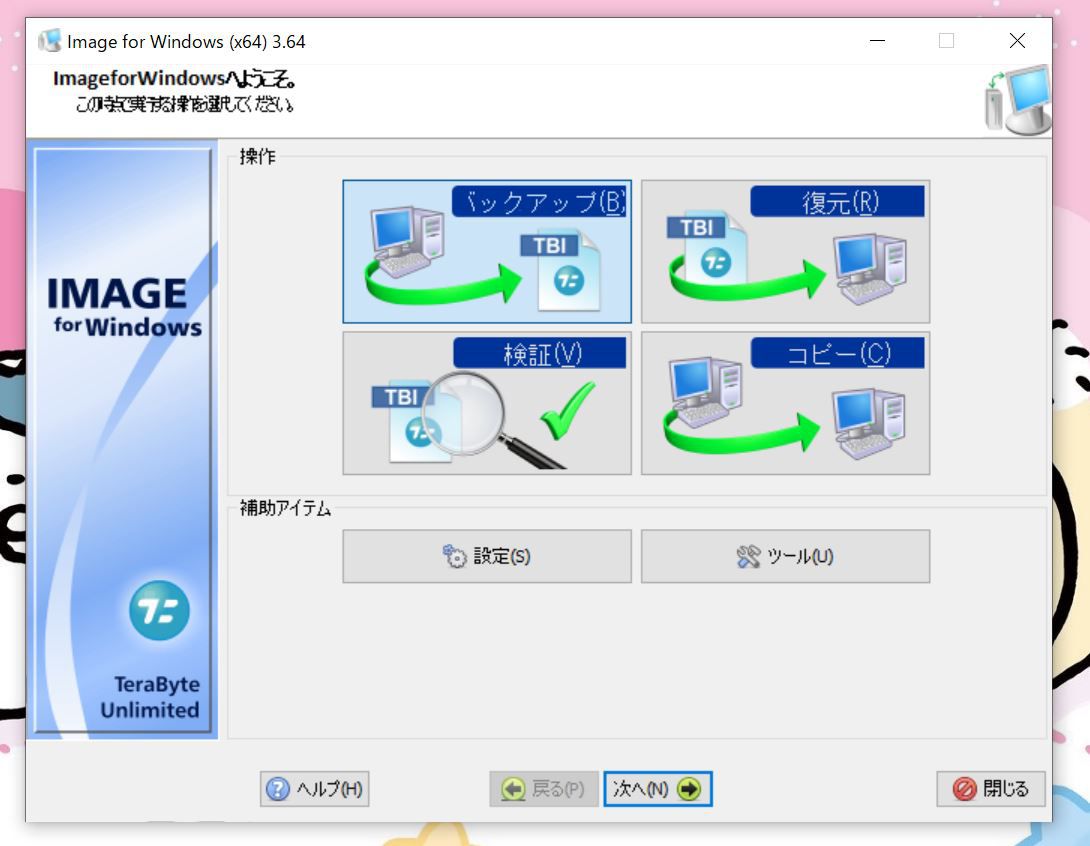This screenshot has height=846, width=1090.
Task: Click the 操作 group label
Action: [x=257, y=156]
